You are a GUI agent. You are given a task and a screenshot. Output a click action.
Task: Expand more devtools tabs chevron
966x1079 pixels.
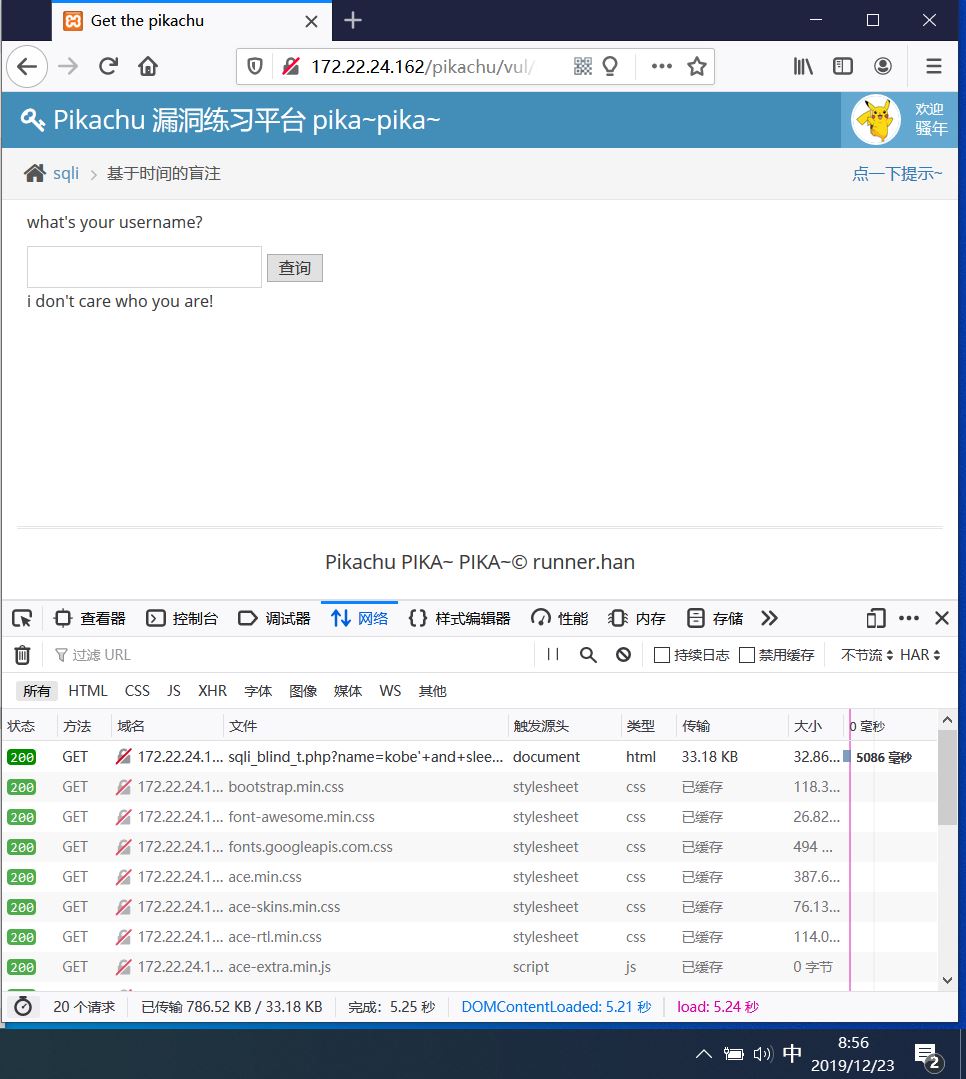coord(769,619)
